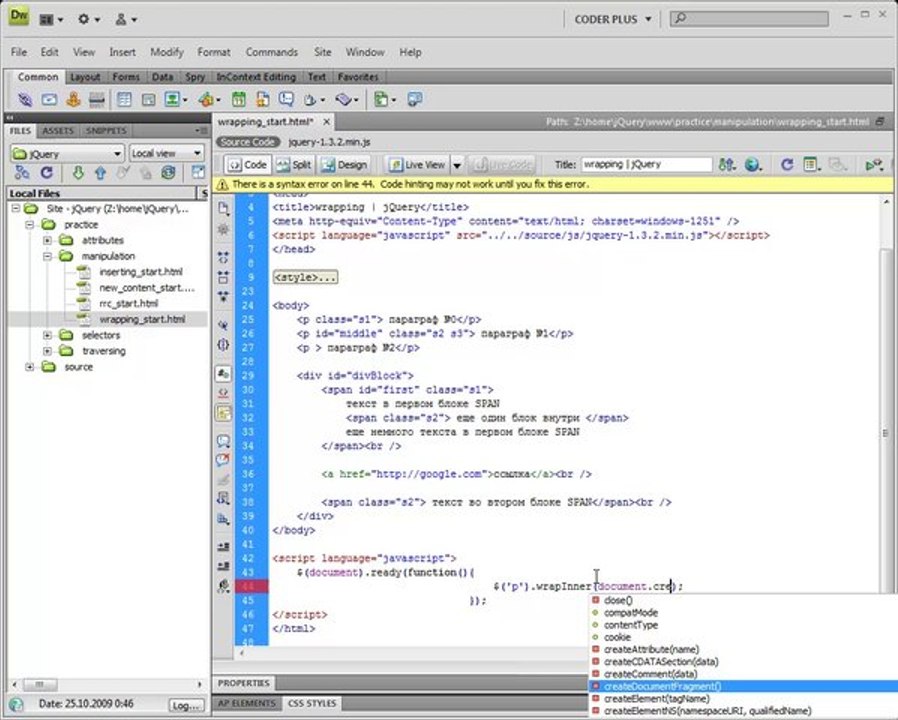
Task: Click the Source Code button
Action: pyautogui.click(x=248, y=142)
